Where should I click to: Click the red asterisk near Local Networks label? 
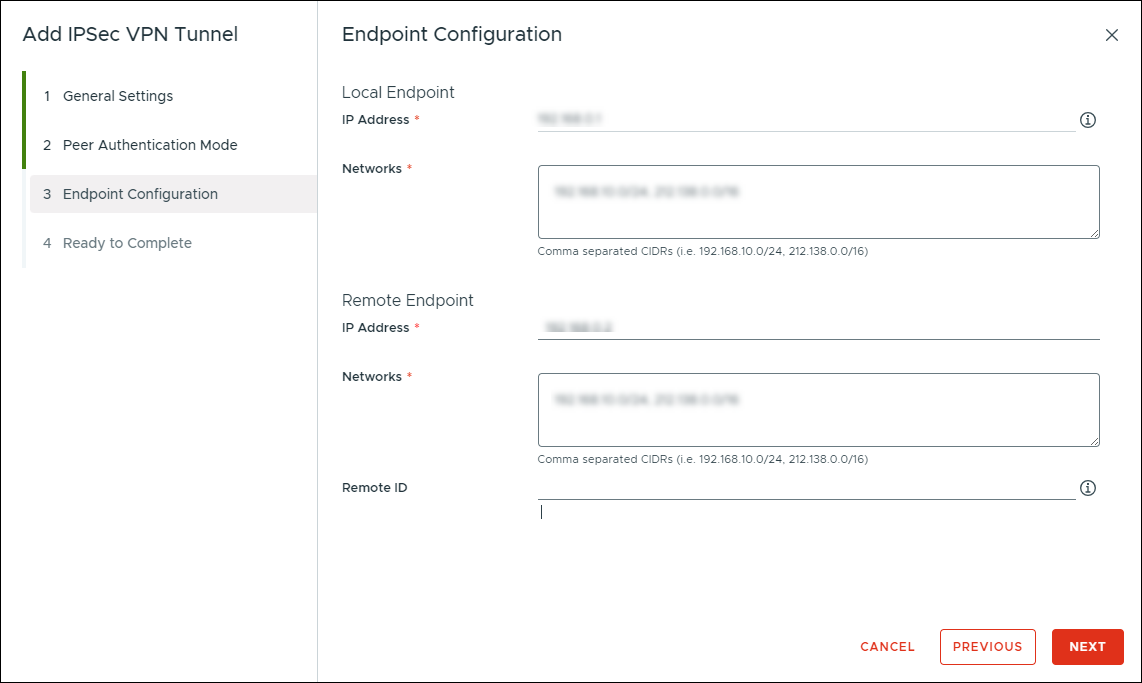click(411, 167)
